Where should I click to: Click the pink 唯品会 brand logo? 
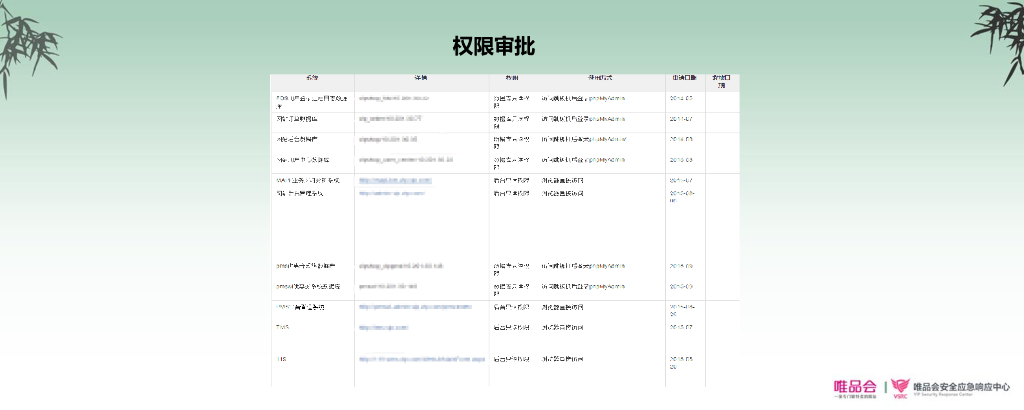pyautogui.click(x=855, y=387)
